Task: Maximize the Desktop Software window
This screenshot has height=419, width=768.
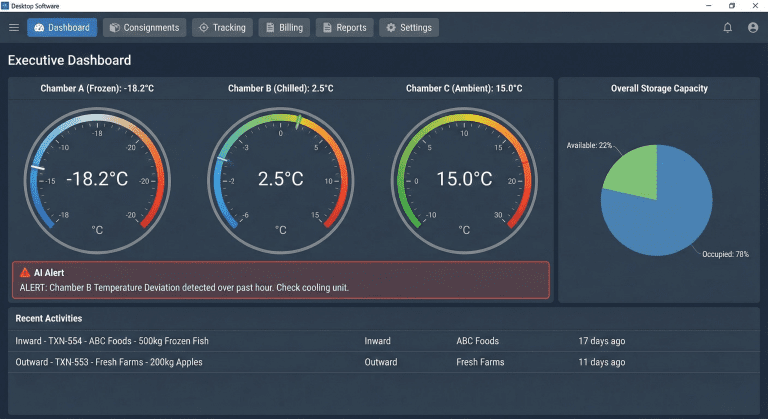Action: click(x=731, y=6)
